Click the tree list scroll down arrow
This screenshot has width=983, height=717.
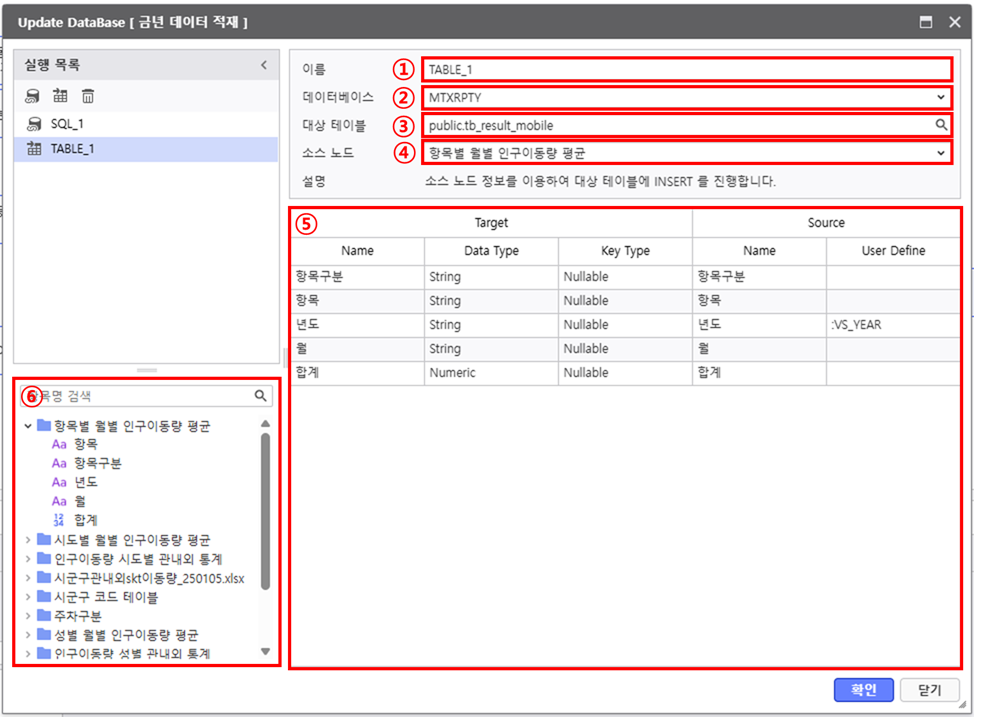pyautogui.click(x=265, y=652)
